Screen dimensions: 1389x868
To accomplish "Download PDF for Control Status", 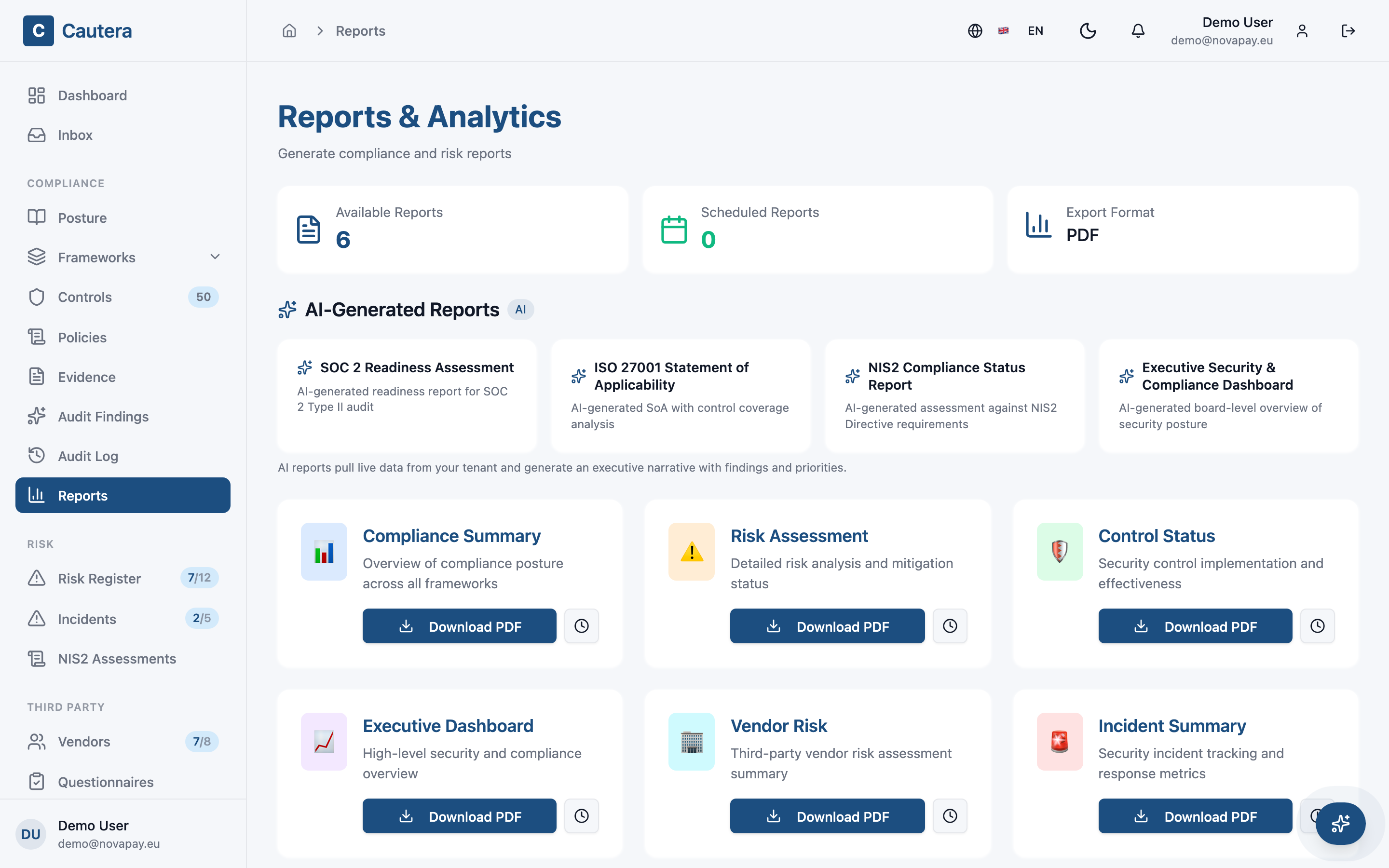I will coord(1195,626).
